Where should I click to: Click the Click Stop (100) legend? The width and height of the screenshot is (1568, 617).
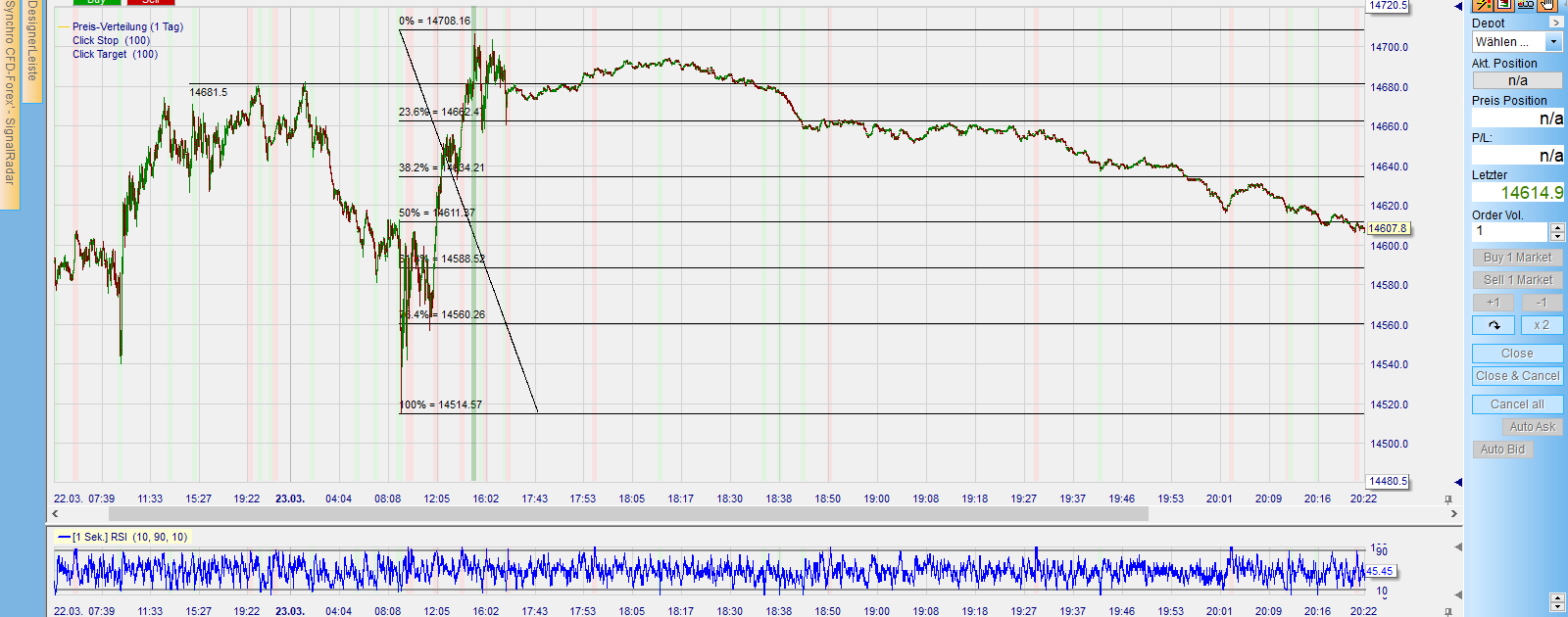111,41
